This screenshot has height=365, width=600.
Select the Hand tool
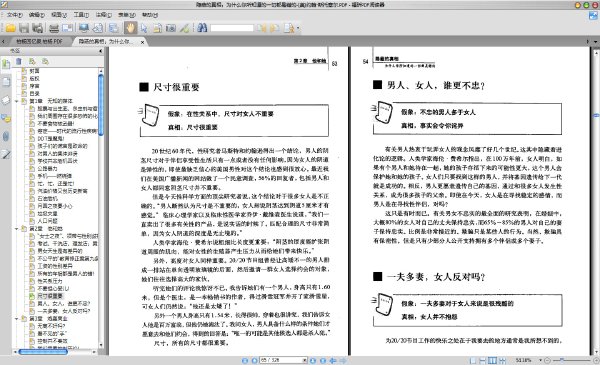point(130,28)
